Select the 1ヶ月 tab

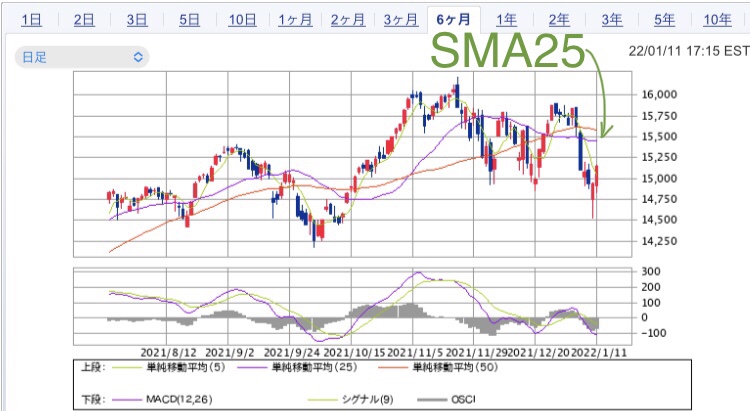pyautogui.click(x=294, y=19)
